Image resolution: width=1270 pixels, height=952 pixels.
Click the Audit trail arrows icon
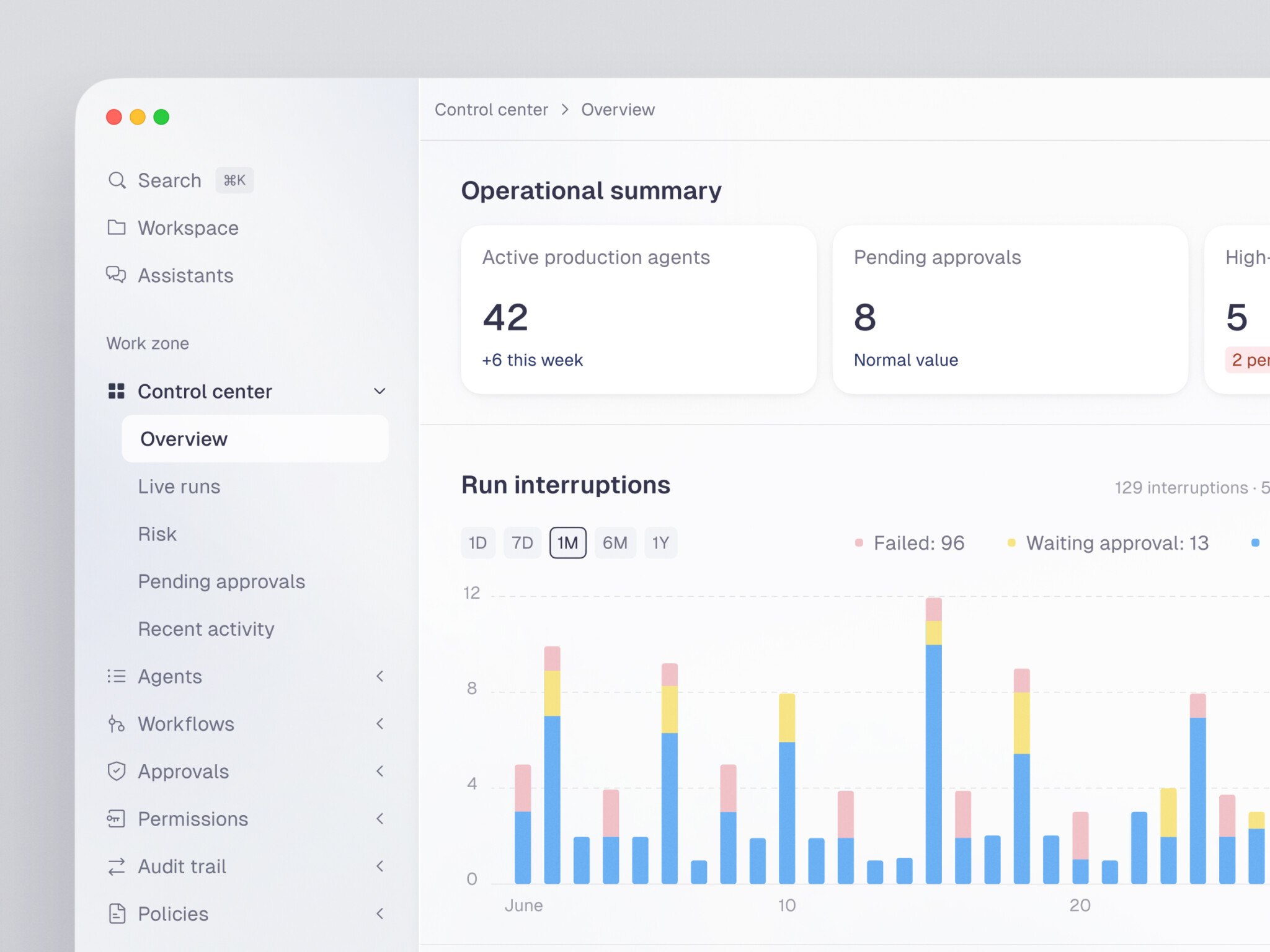click(117, 866)
